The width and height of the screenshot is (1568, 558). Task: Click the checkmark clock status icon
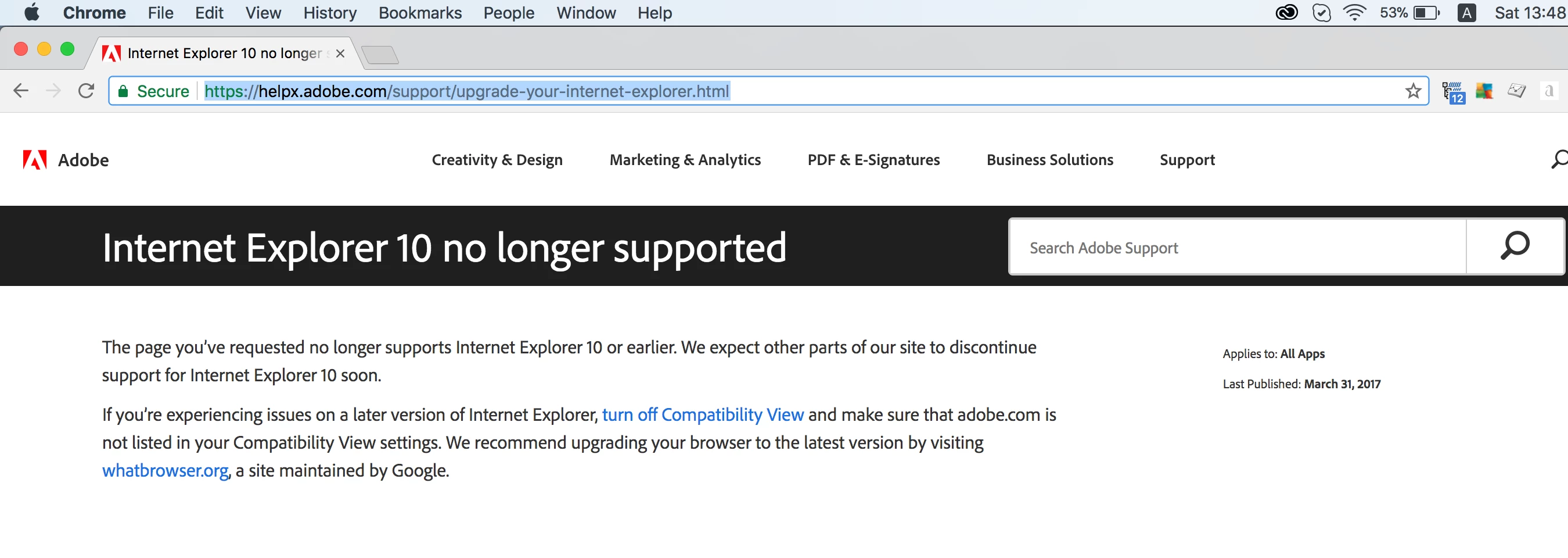[x=1322, y=13]
